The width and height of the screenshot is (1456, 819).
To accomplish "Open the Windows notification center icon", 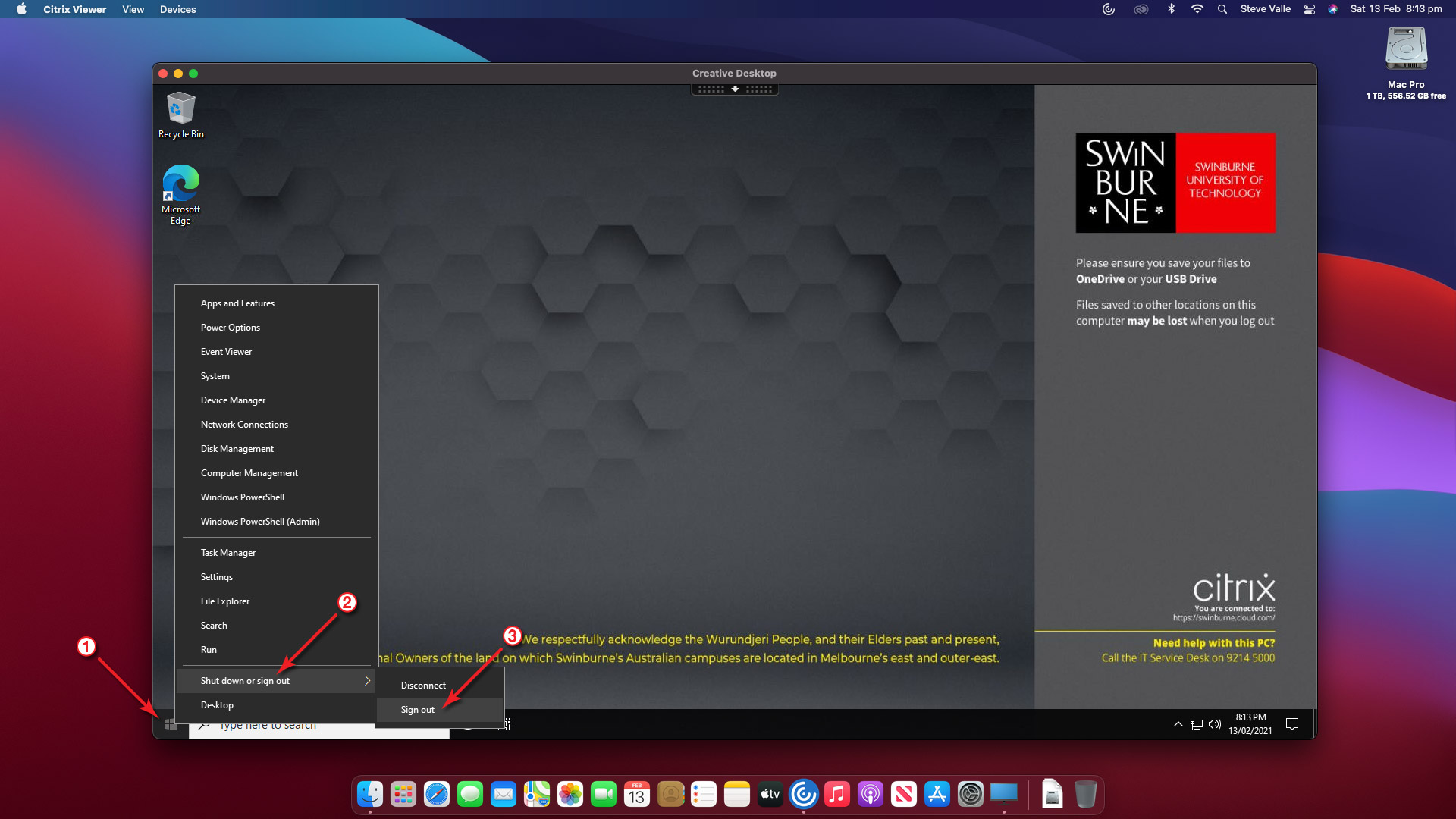I will [1292, 724].
